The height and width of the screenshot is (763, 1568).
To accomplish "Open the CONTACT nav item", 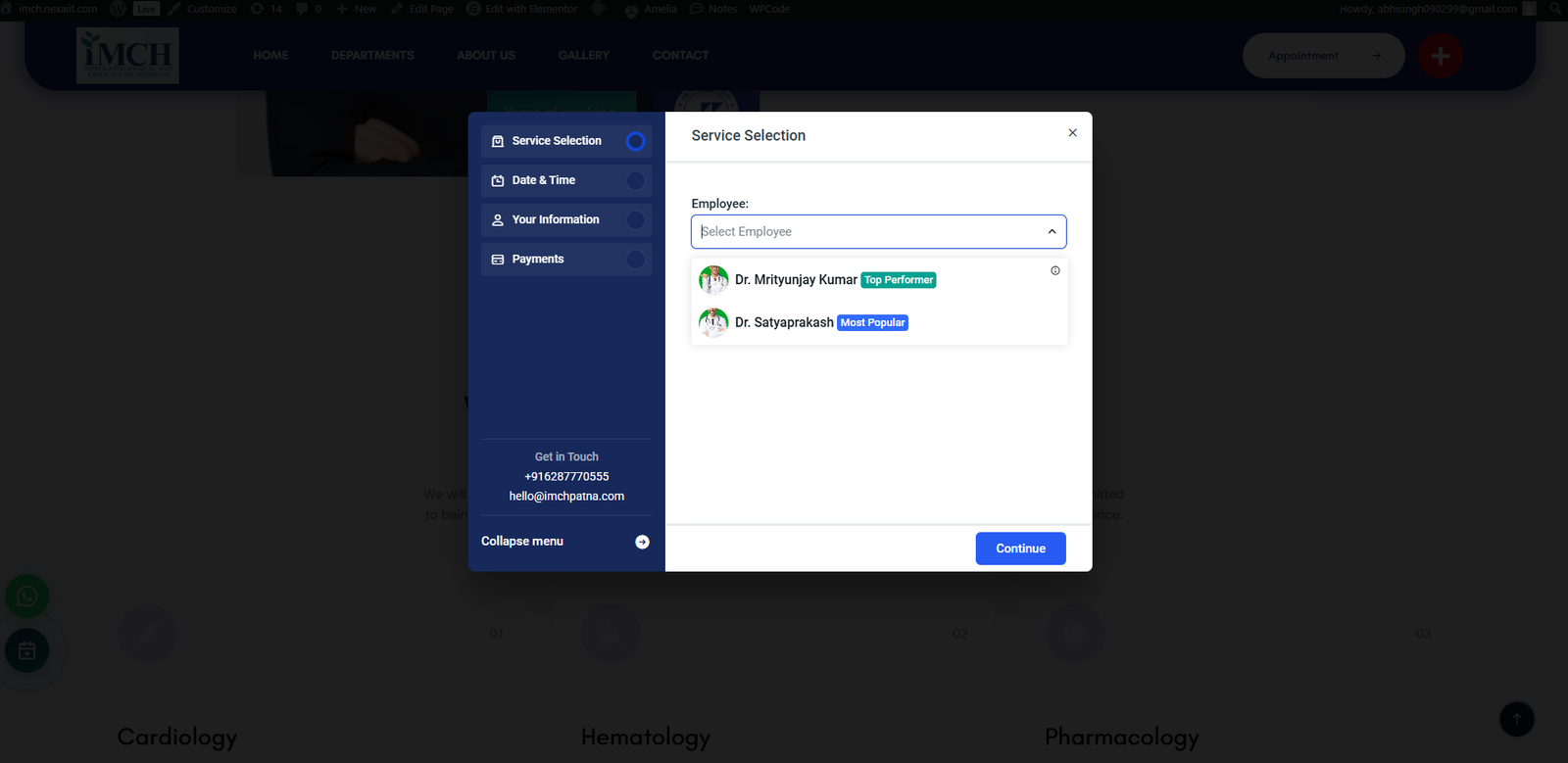I will pos(681,56).
